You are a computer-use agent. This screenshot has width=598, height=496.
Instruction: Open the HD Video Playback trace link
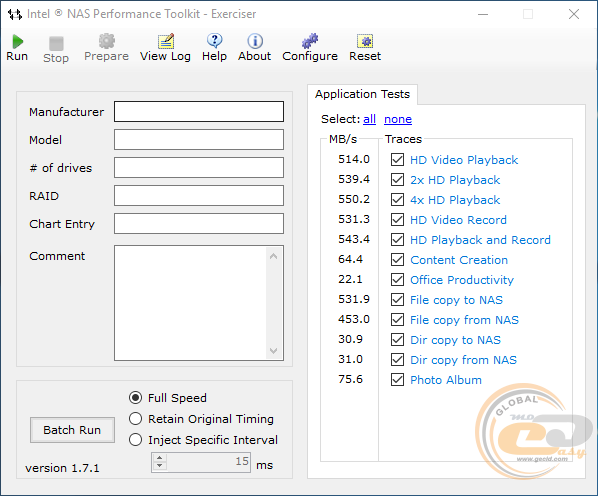point(464,160)
